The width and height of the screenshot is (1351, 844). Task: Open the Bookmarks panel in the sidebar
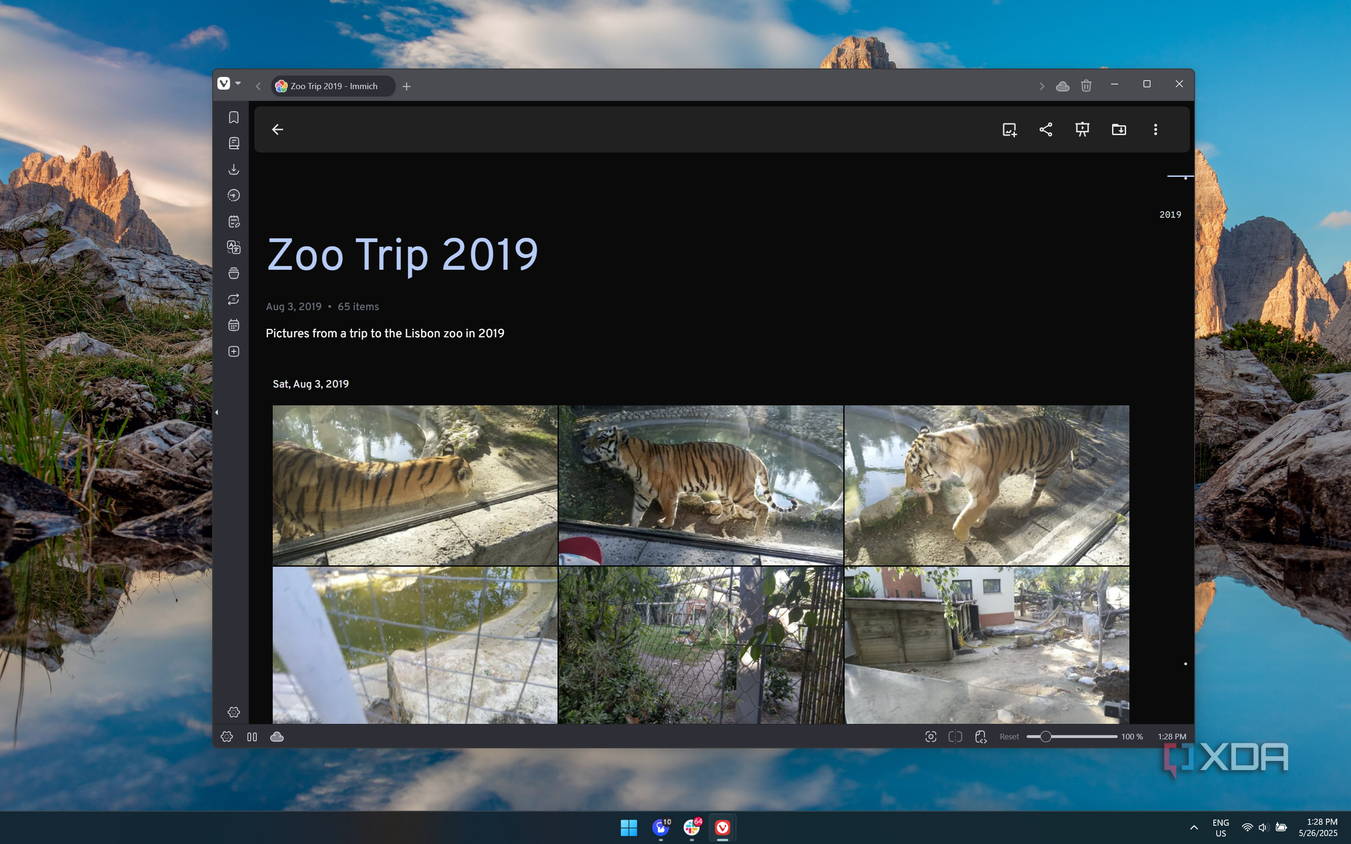(233, 117)
